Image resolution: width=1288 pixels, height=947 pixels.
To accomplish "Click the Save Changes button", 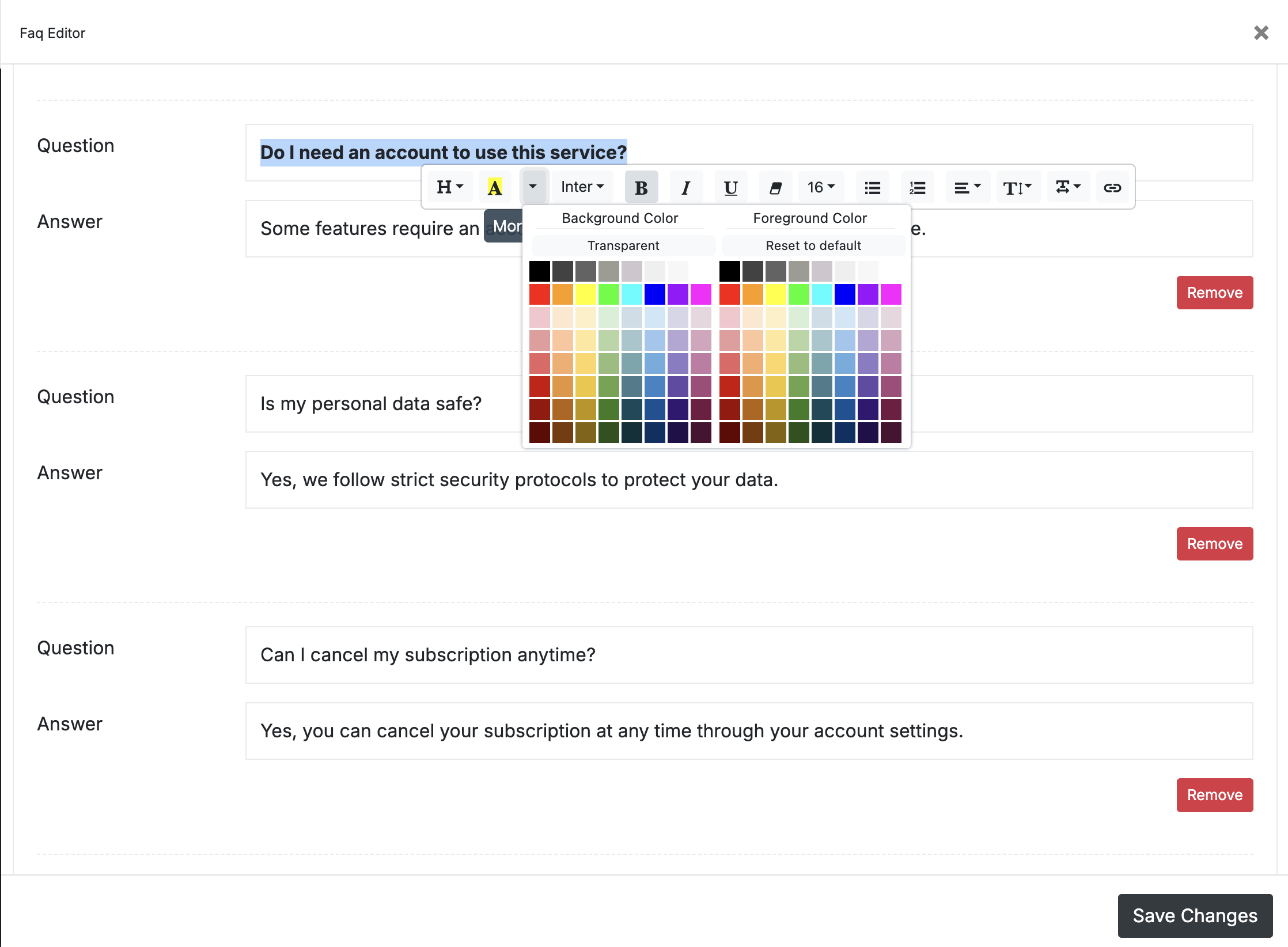I will [x=1195, y=915].
